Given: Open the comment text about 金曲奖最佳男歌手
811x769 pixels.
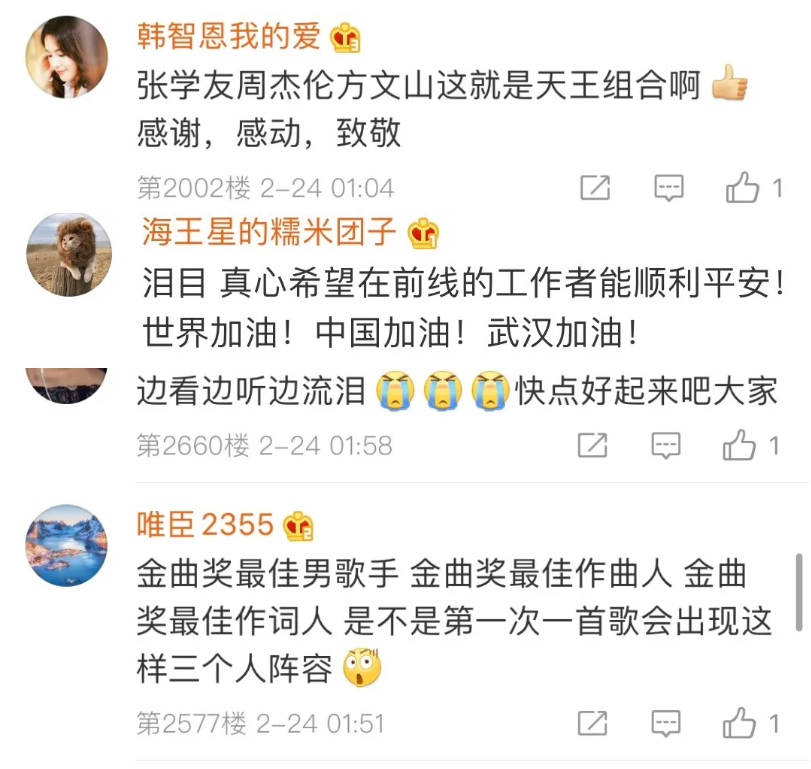Looking at the screenshot, I should (454, 622).
